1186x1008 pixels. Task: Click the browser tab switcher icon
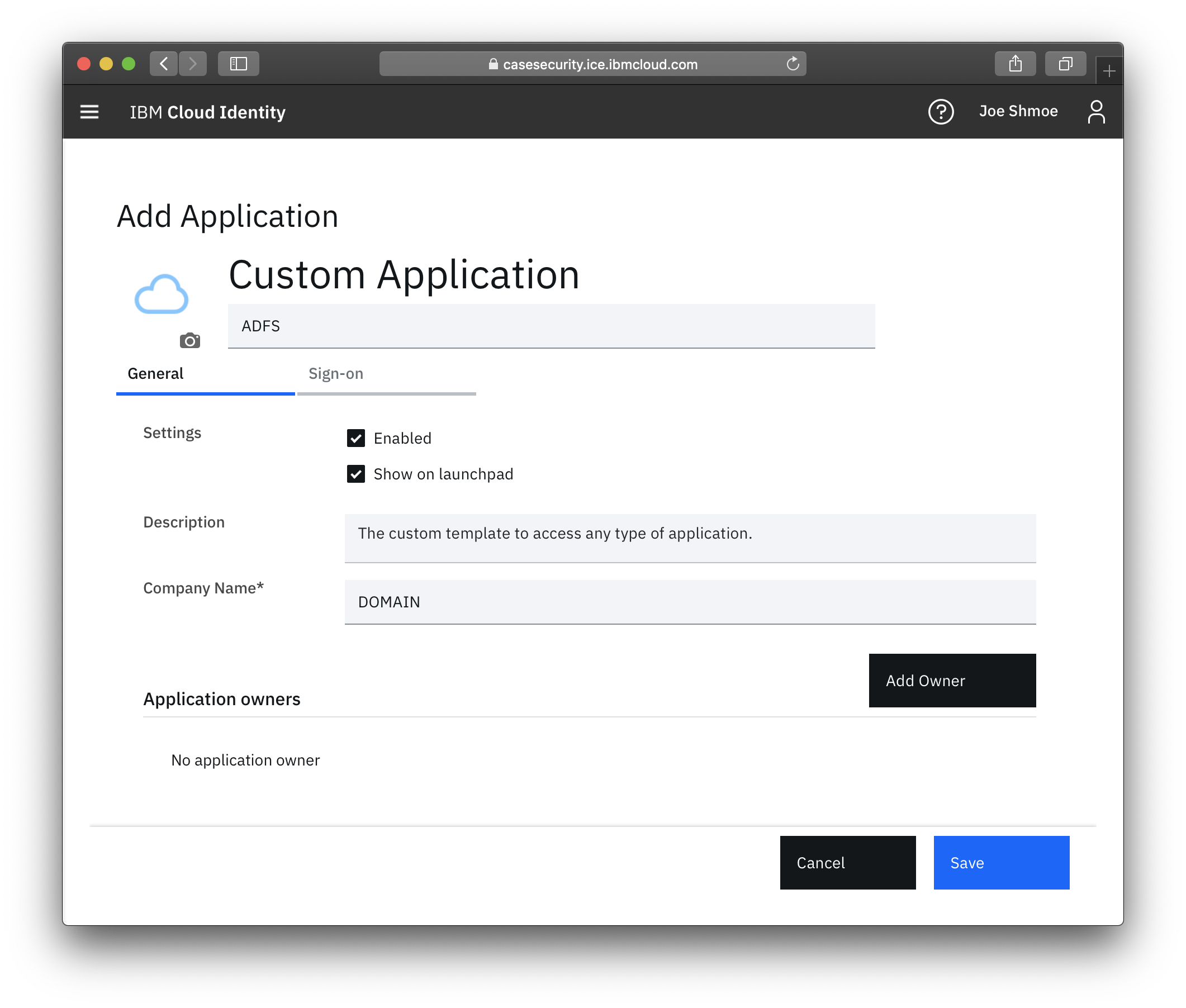[1063, 63]
